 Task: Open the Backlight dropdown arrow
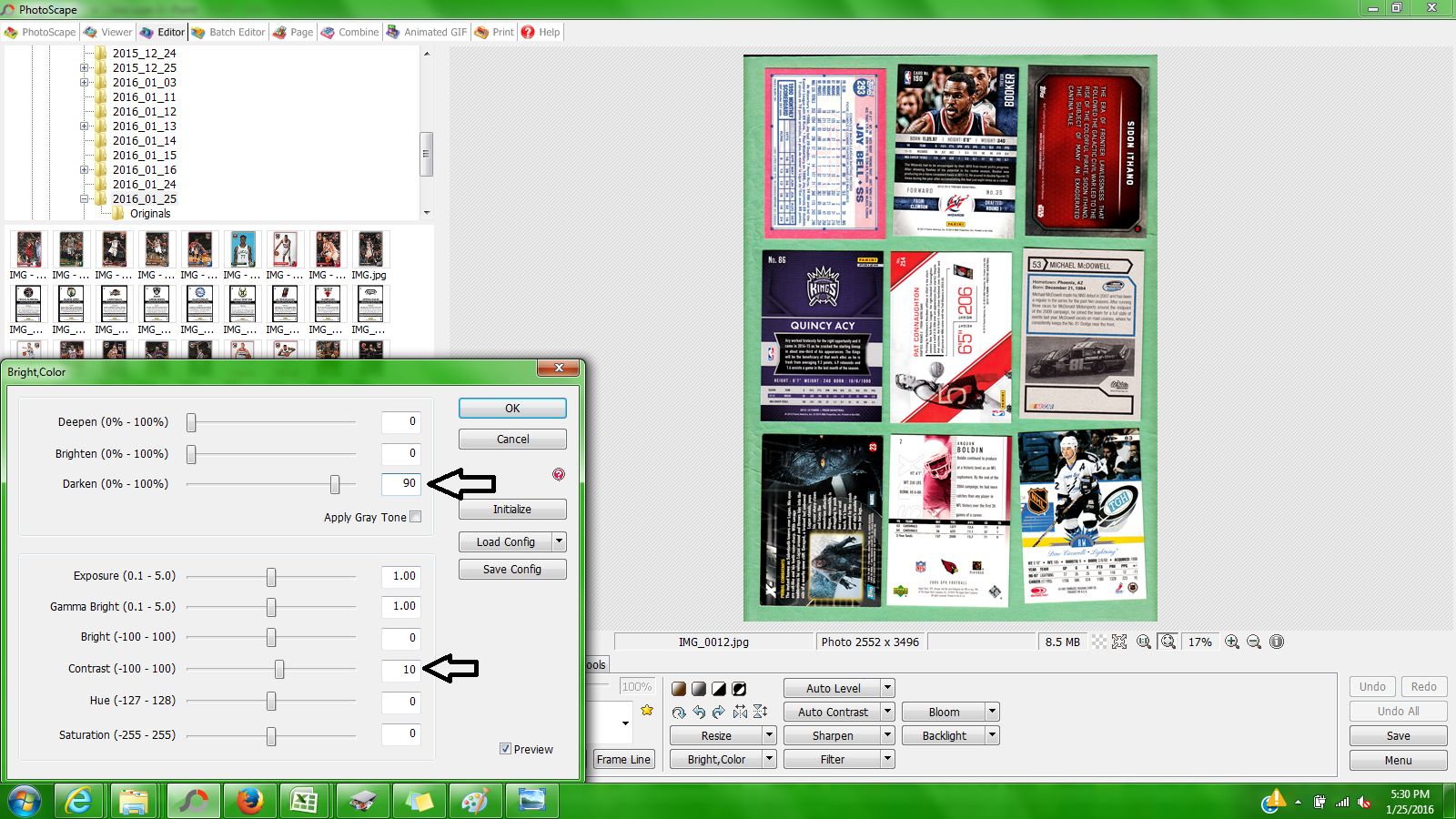point(993,735)
